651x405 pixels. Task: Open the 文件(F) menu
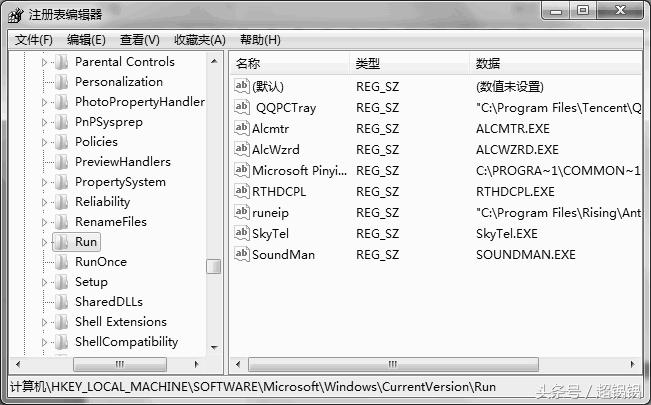click(34, 40)
